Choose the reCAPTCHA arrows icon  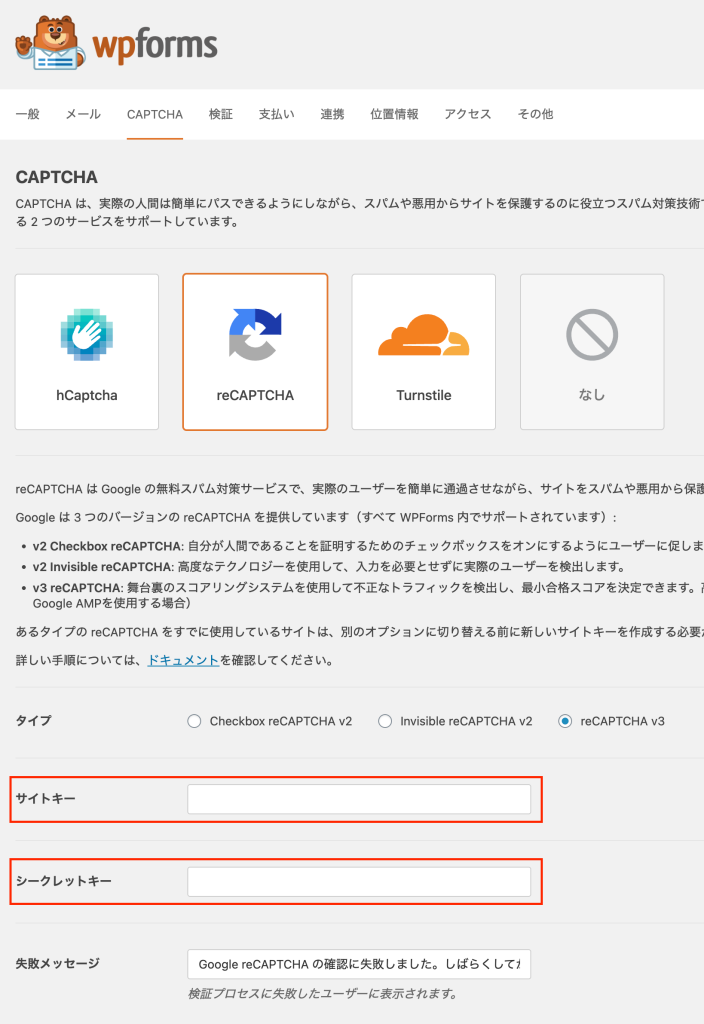255,334
